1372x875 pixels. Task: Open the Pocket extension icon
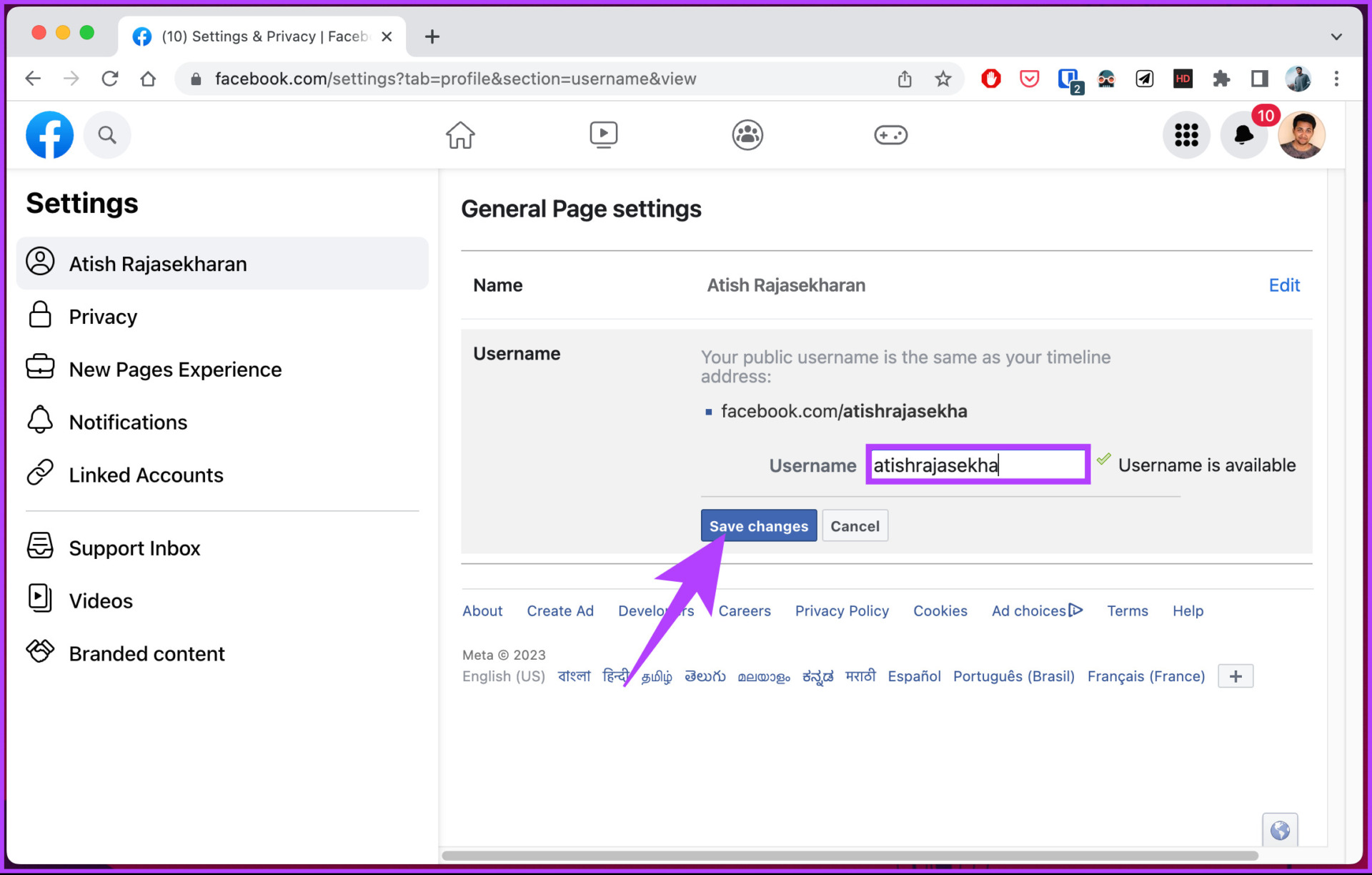pos(1029,79)
